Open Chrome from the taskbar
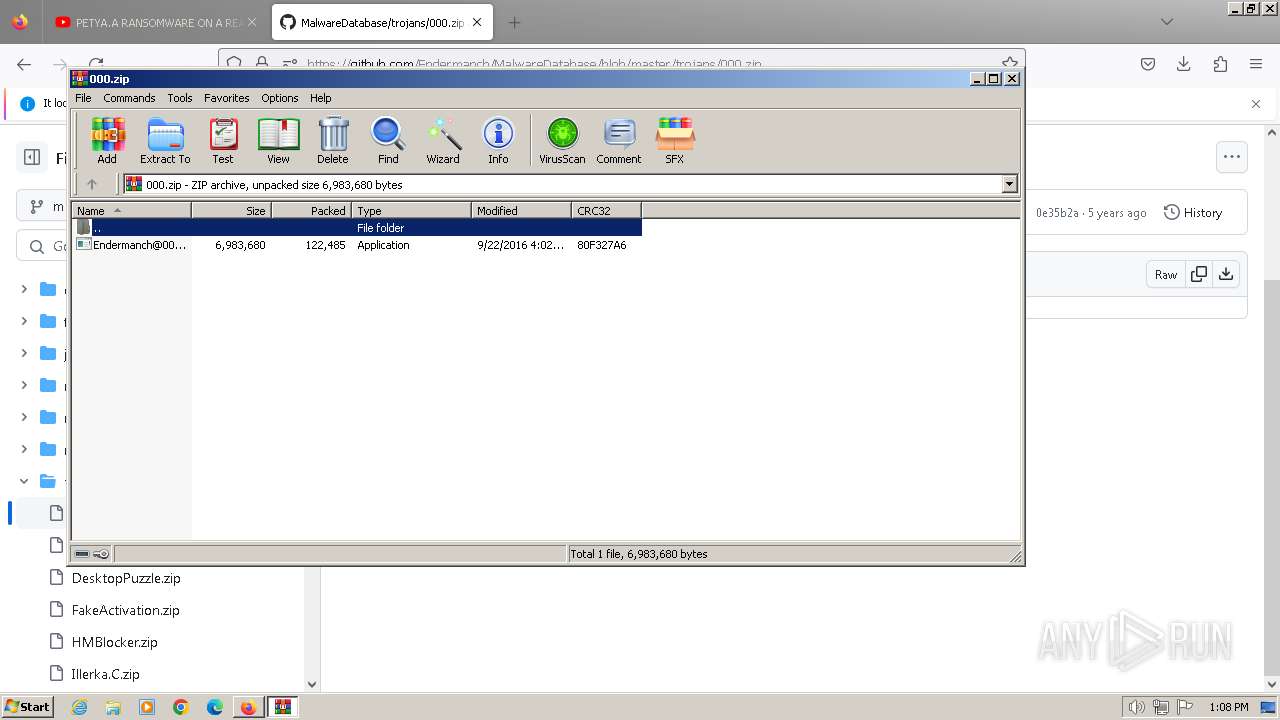The height and width of the screenshot is (720, 1280). (181, 707)
